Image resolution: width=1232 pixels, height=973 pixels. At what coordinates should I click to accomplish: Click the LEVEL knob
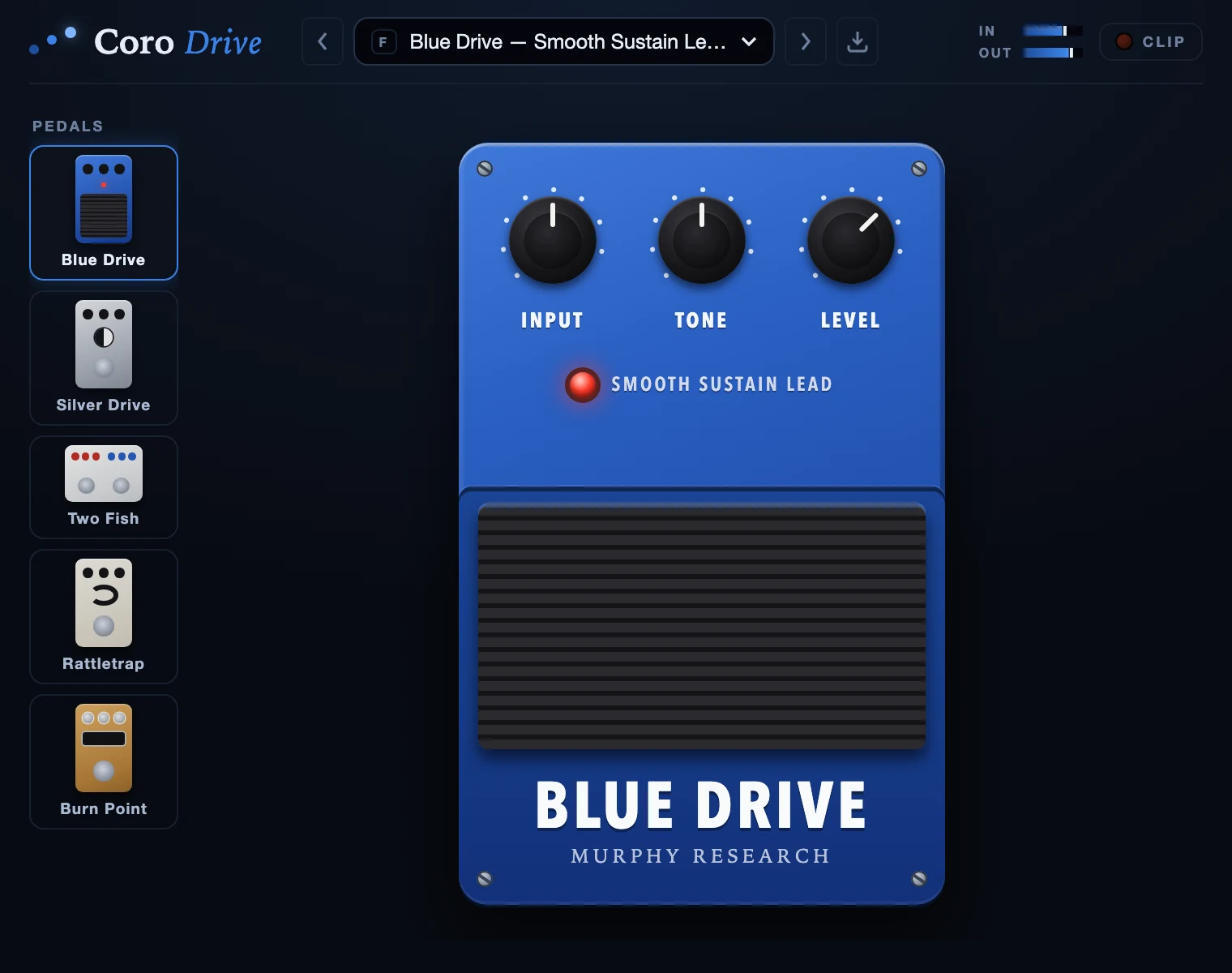click(x=850, y=240)
